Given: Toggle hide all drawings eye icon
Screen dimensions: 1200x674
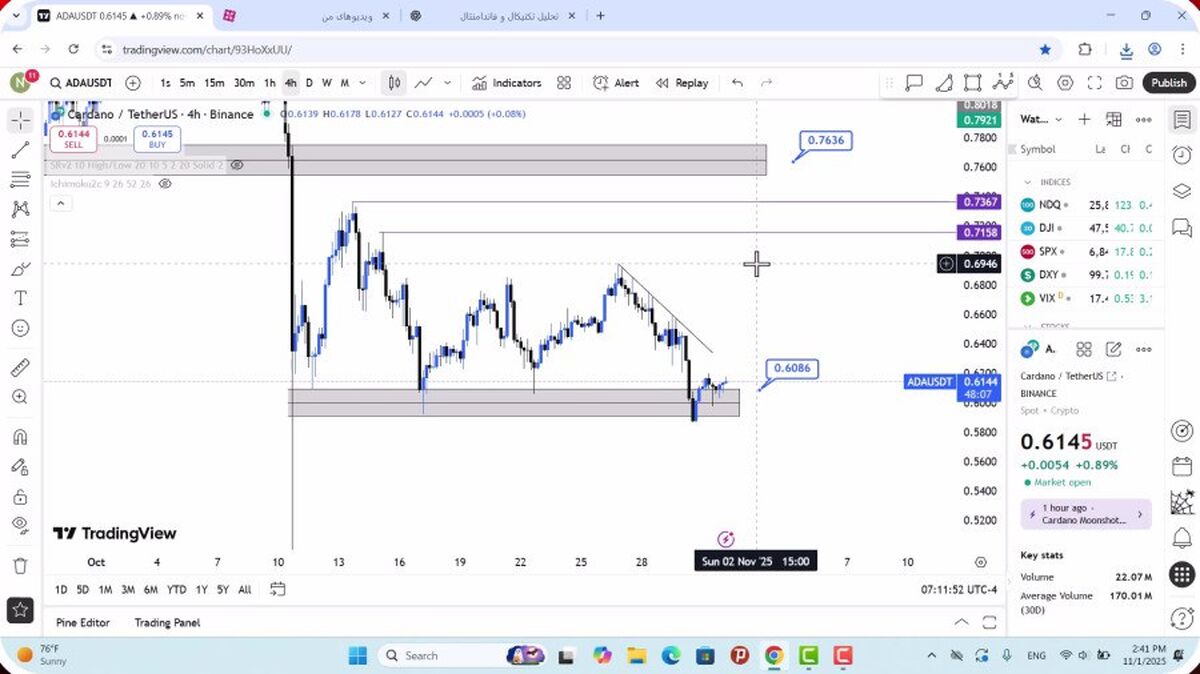Looking at the screenshot, I should pos(20,525).
